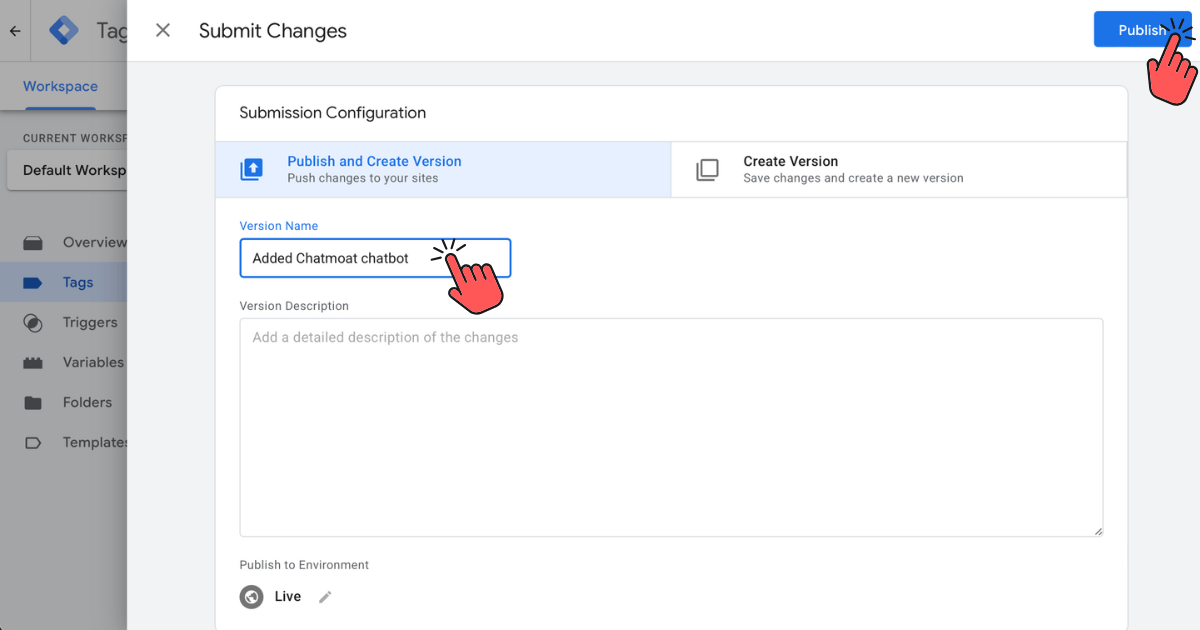The image size is (1200, 630).
Task: Click the Version Description text area
Action: [670, 427]
